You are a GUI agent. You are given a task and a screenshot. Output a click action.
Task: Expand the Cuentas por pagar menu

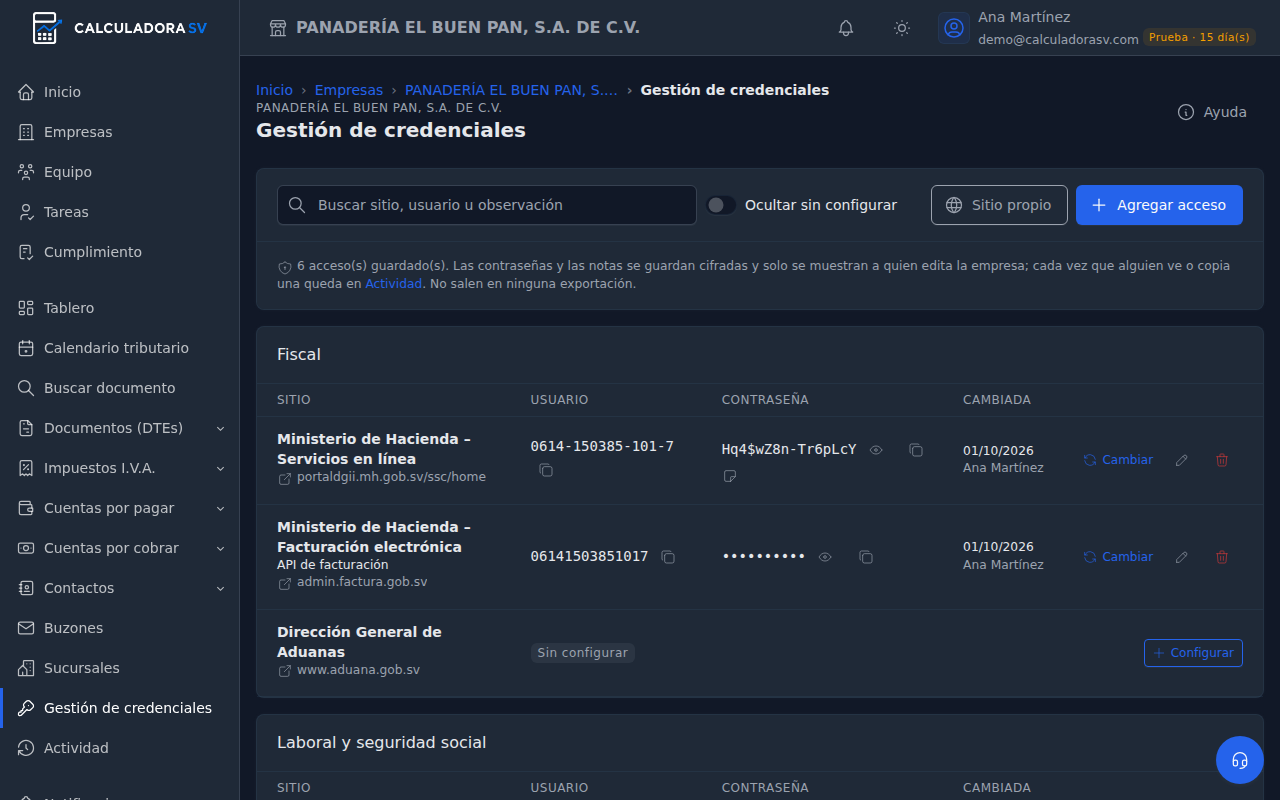tap(120, 508)
